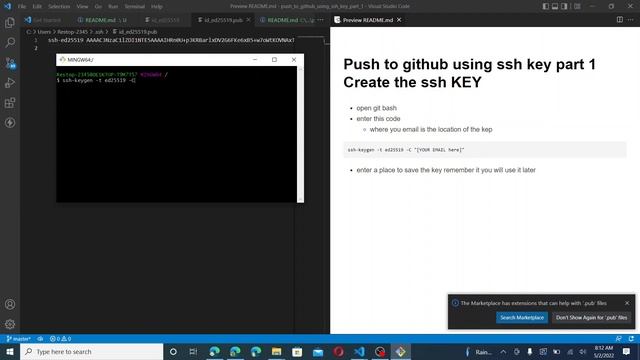Click the MINGW64 terminal vertical scrollbar
The width and height of the screenshot is (640, 360).
click(x=300, y=134)
